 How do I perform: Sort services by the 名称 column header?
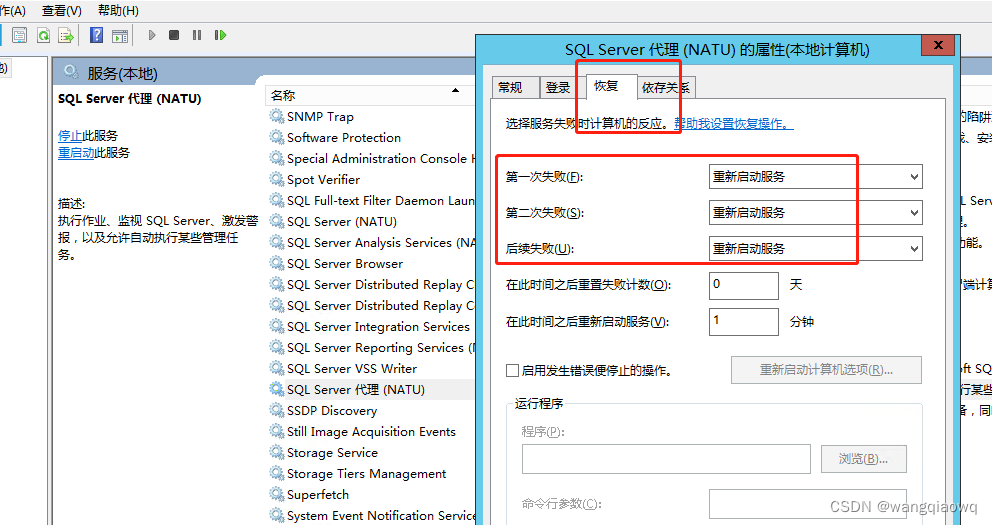tap(369, 96)
